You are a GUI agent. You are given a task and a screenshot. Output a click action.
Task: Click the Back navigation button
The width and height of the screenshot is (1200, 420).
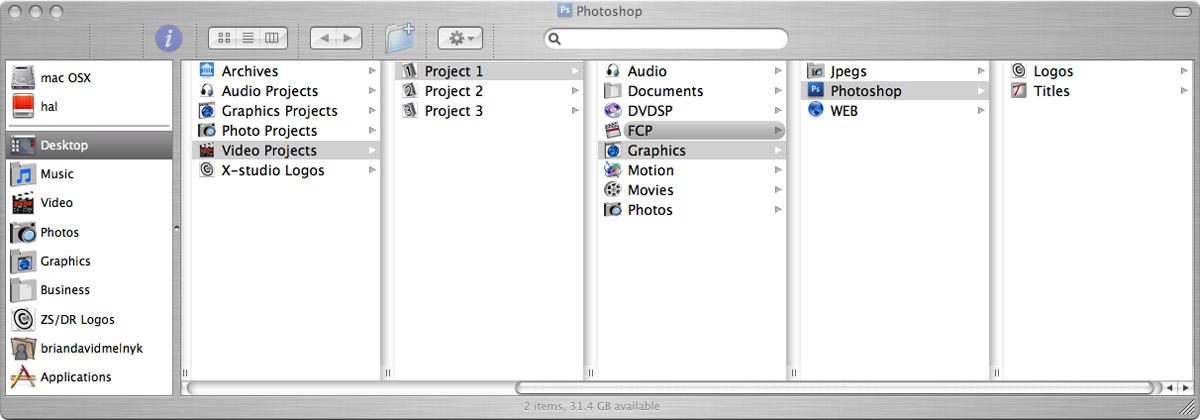[x=323, y=38]
